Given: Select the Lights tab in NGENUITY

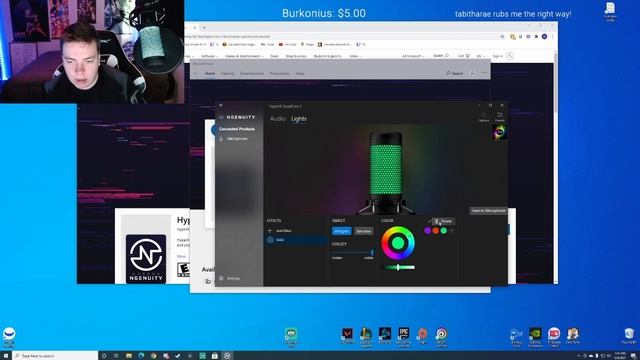Looking at the screenshot, I should 299,119.
